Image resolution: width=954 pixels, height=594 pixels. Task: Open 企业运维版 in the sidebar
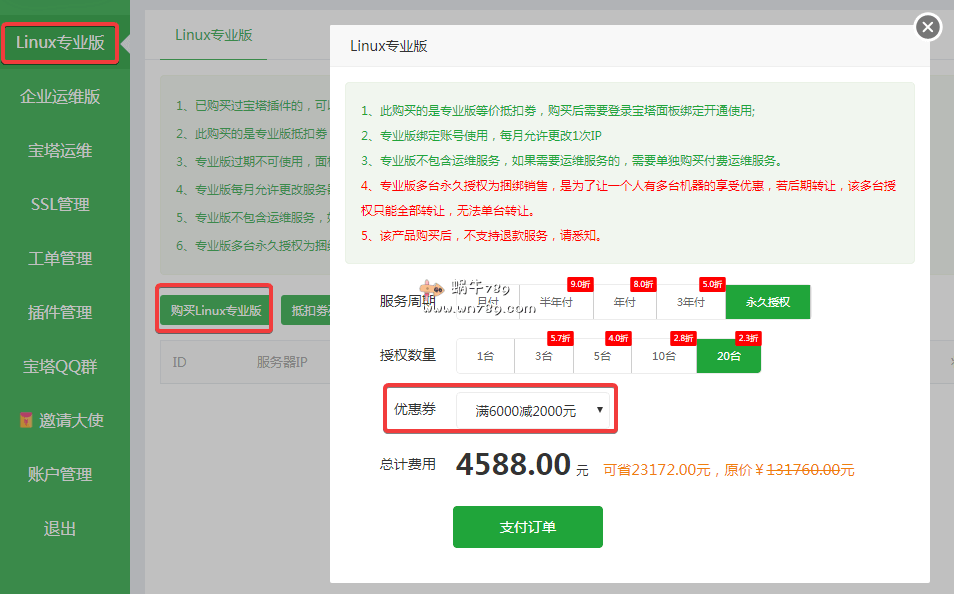tap(60, 97)
